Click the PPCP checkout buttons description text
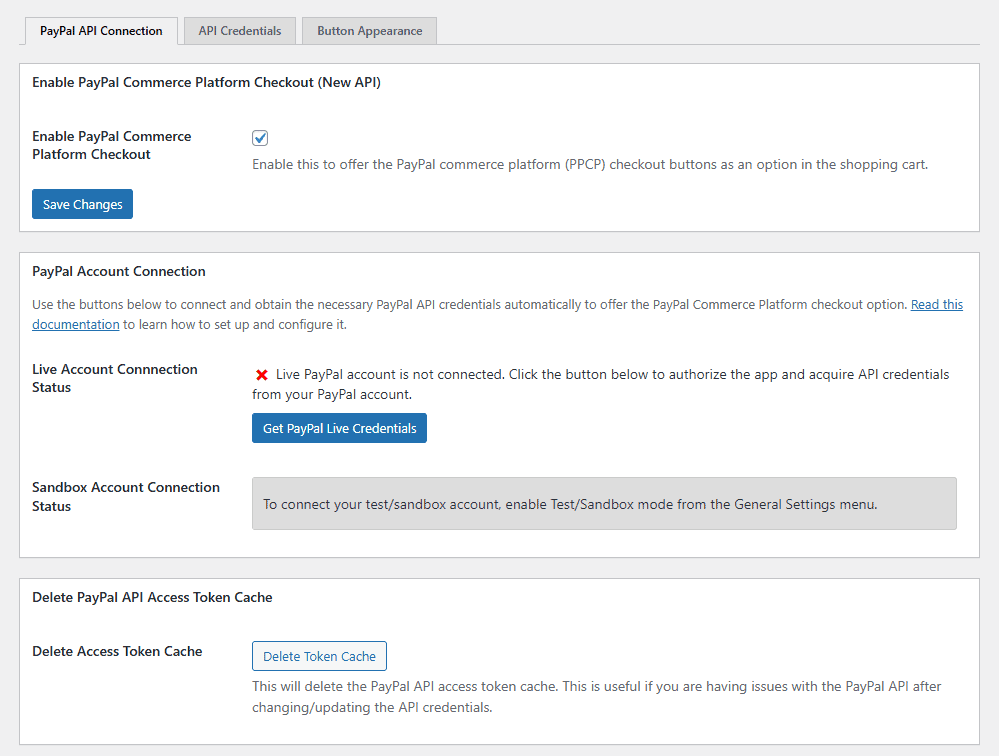The height and width of the screenshot is (756, 999). coord(590,164)
